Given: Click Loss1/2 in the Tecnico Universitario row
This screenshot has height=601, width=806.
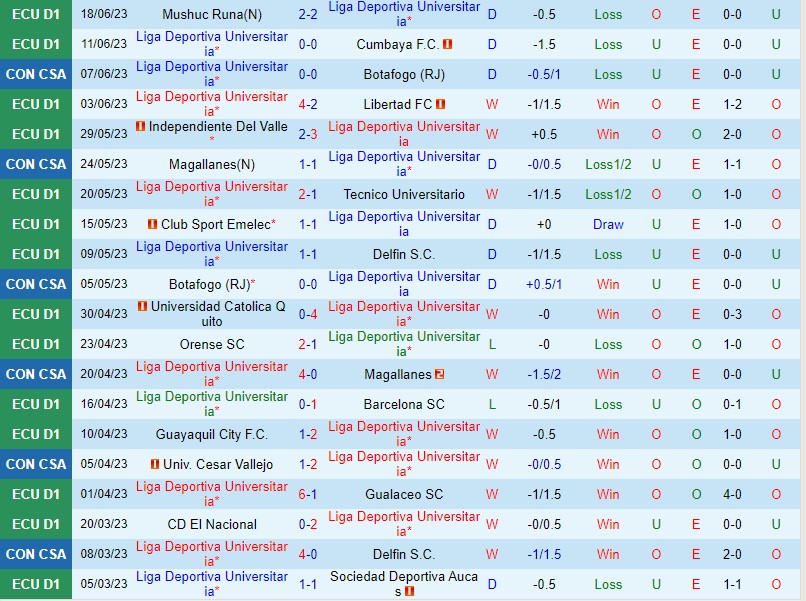Looking at the screenshot, I should pos(608,194).
